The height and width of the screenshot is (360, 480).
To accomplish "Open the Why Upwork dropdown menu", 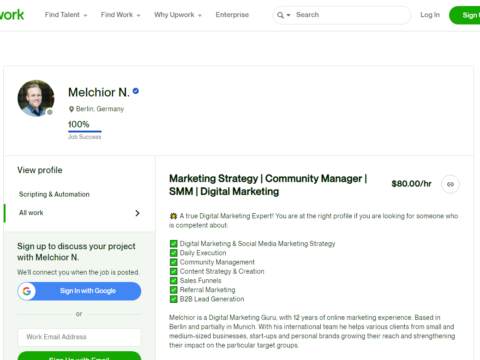I will click(x=178, y=15).
